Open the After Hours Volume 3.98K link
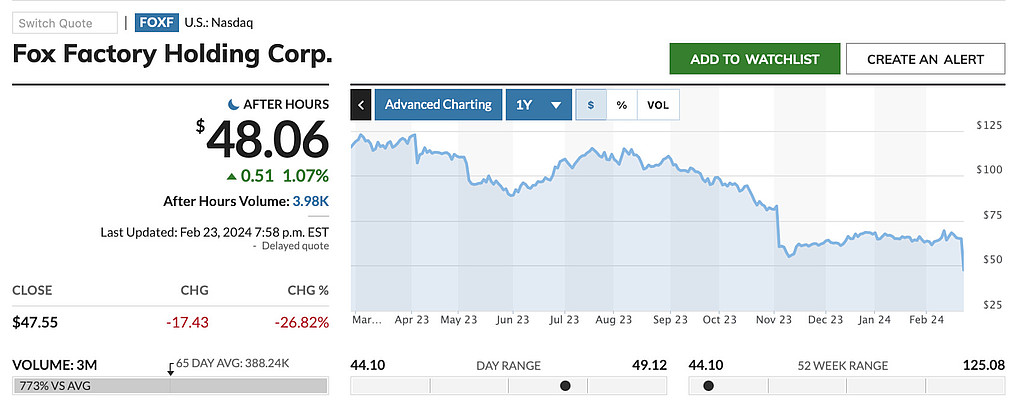The image size is (1024, 409). tap(310, 201)
